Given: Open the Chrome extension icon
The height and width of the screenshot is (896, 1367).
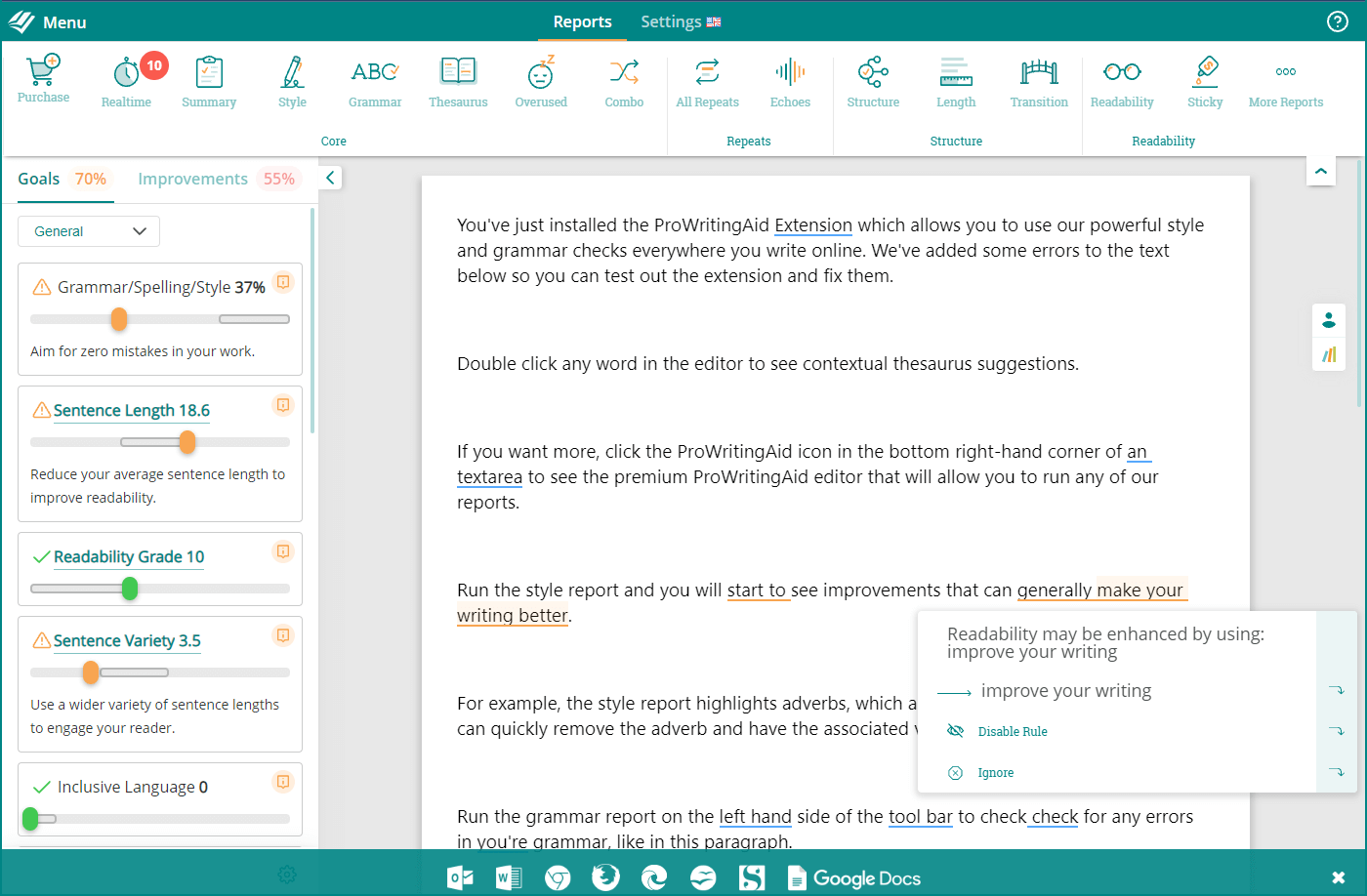Looking at the screenshot, I should (558, 877).
